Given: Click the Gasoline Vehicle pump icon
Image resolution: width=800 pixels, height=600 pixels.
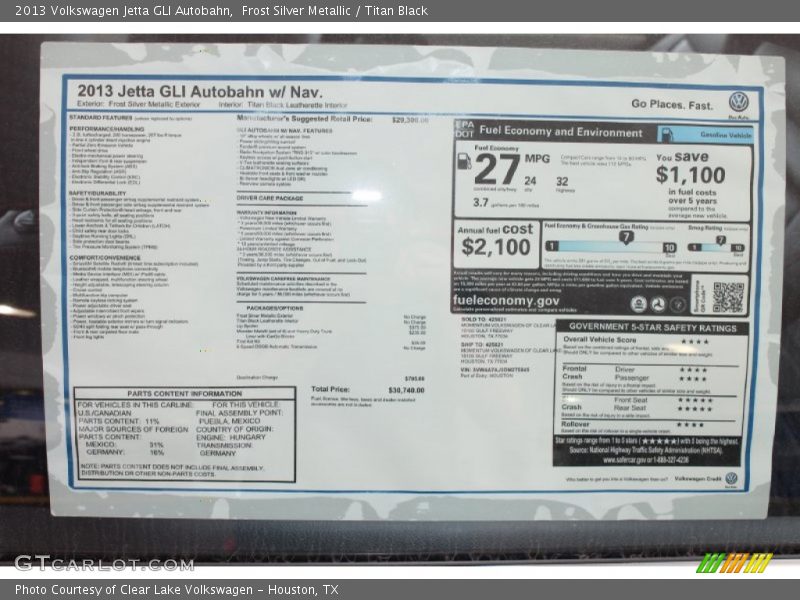Looking at the screenshot, I should [x=667, y=135].
